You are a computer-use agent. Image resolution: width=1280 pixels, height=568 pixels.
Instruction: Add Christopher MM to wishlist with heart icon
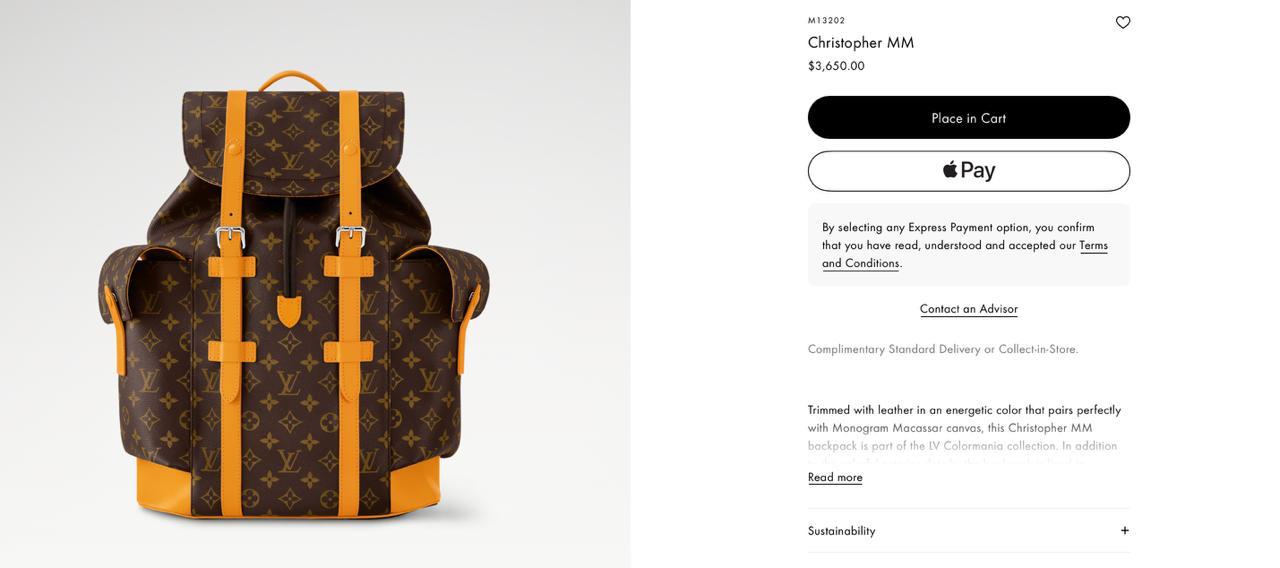click(1123, 22)
